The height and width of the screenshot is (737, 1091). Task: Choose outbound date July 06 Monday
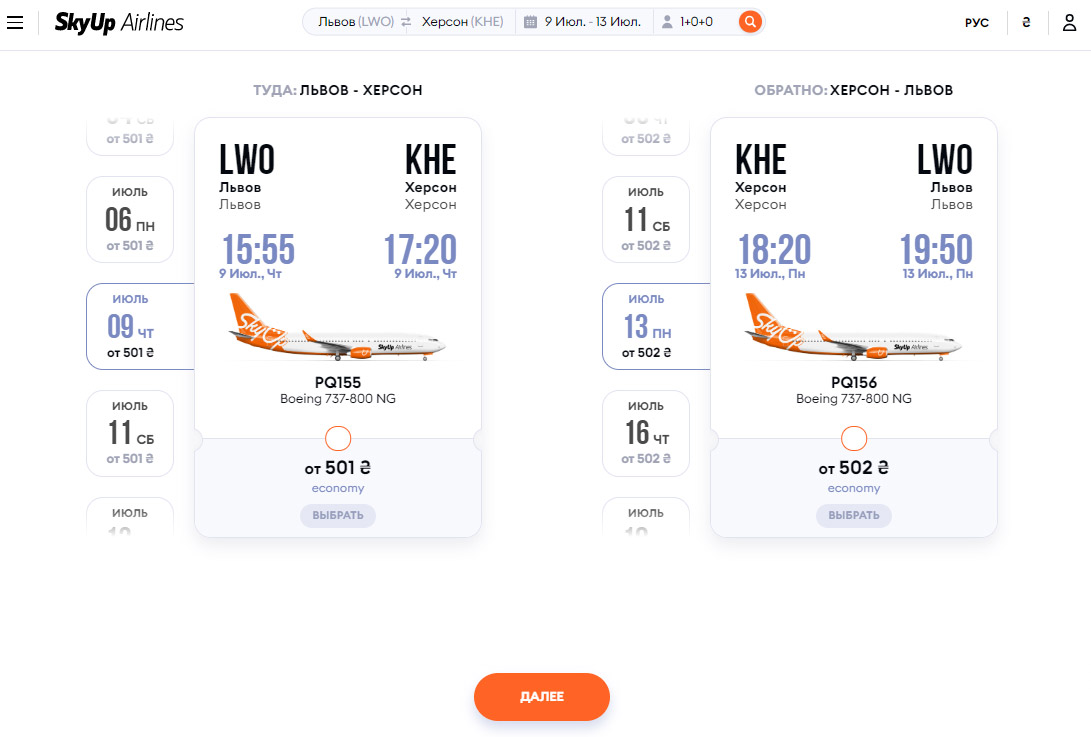click(x=130, y=219)
